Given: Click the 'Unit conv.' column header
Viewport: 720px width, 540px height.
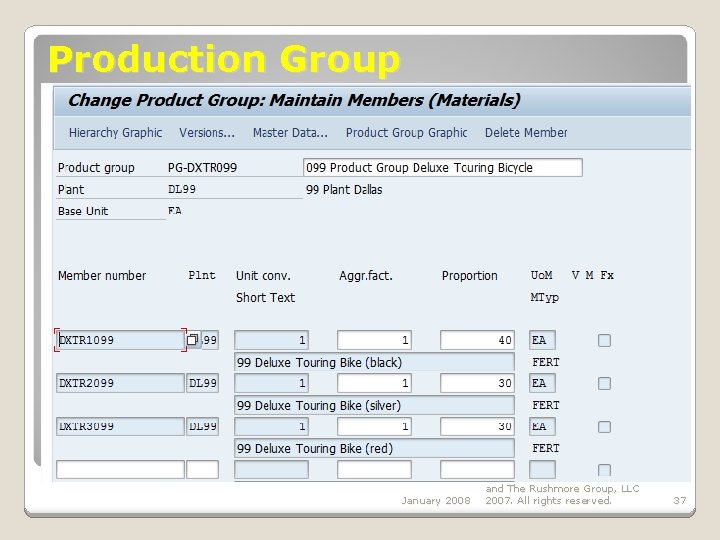Looking at the screenshot, I should point(263,276).
